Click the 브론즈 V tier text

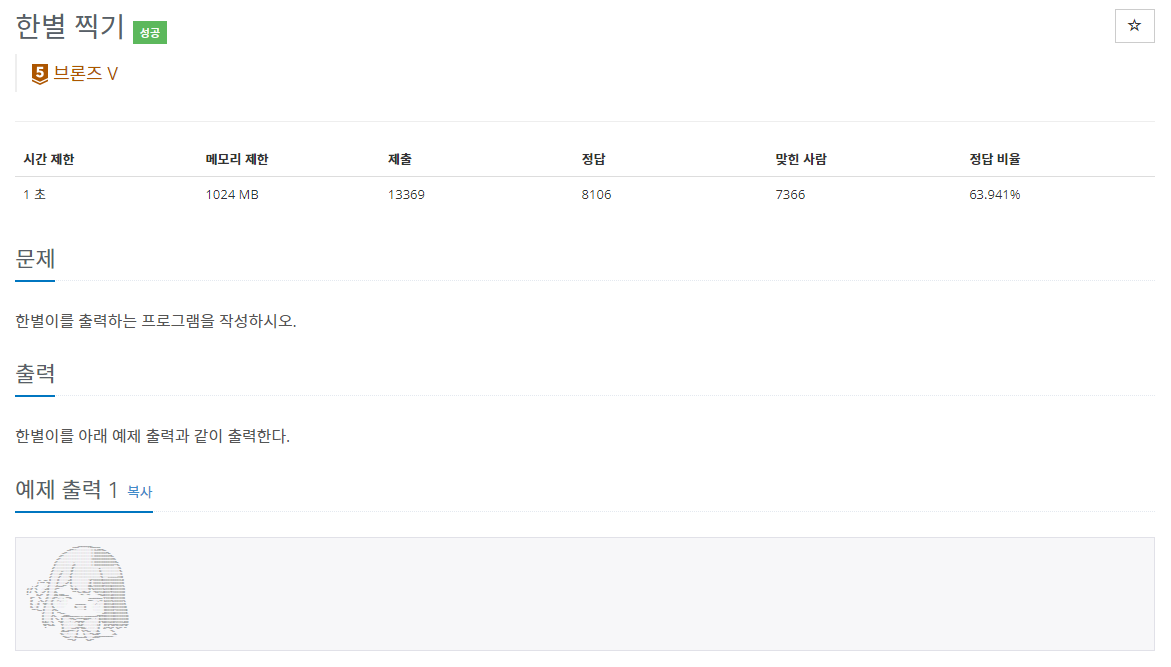click(x=85, y=73)
